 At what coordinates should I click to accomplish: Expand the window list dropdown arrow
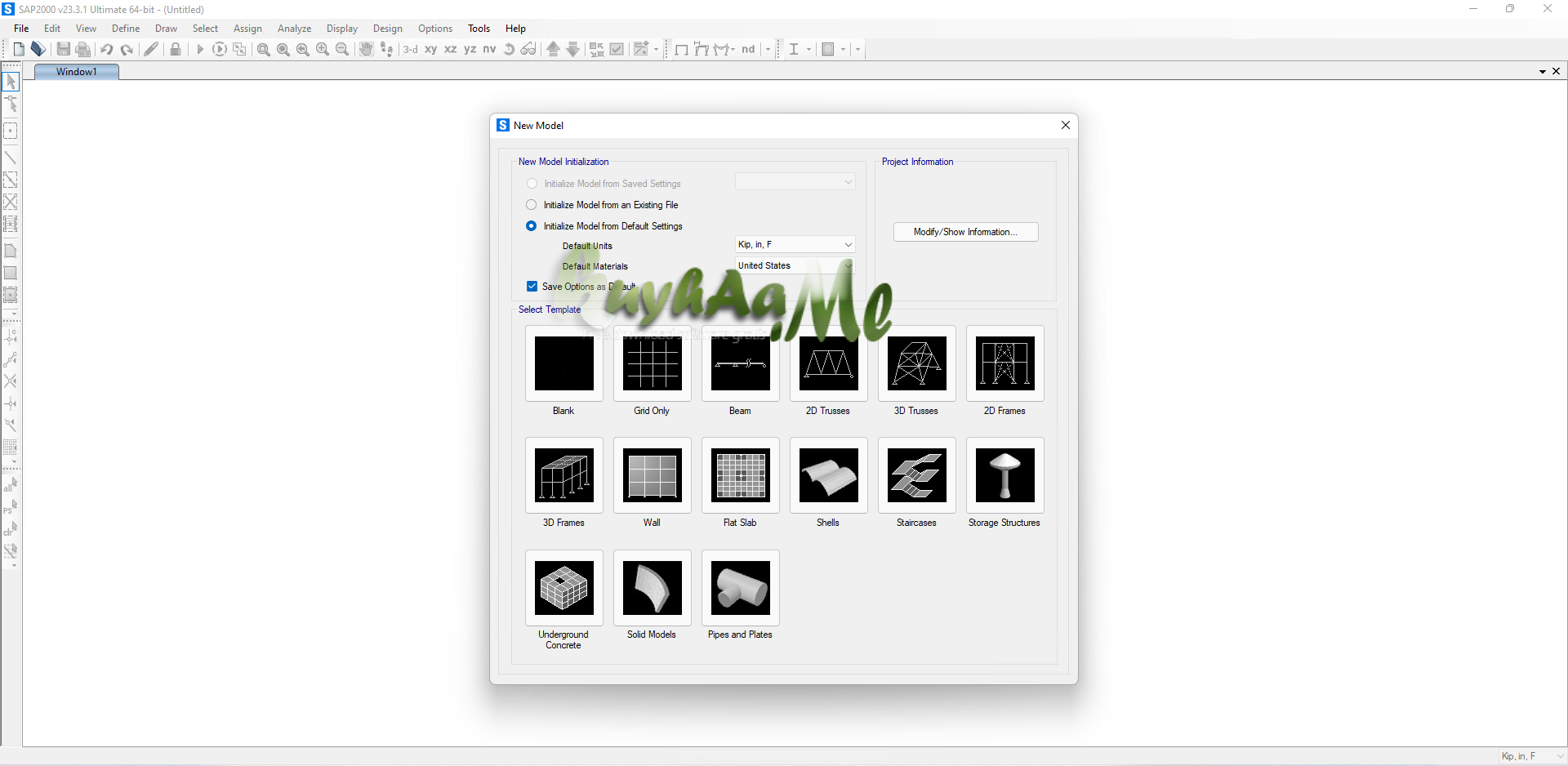[1542, 72]
